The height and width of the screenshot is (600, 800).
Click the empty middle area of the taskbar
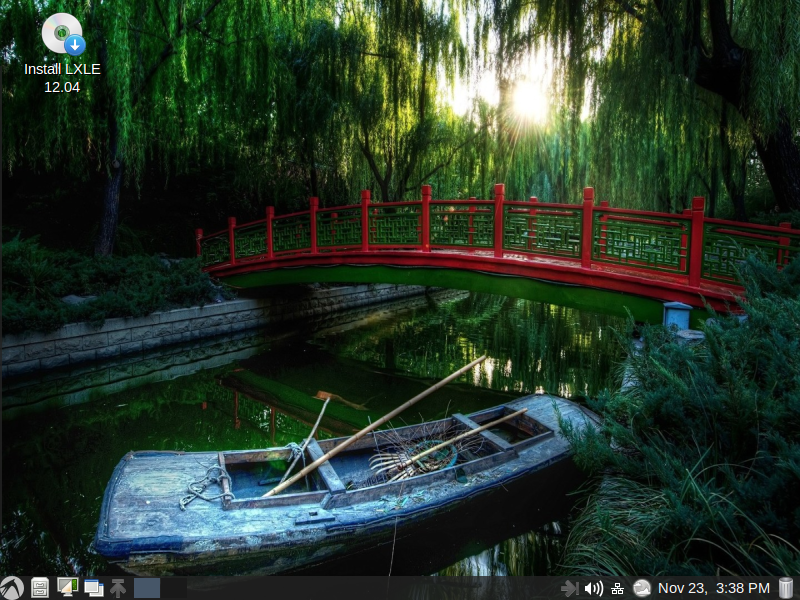point(360,588)
